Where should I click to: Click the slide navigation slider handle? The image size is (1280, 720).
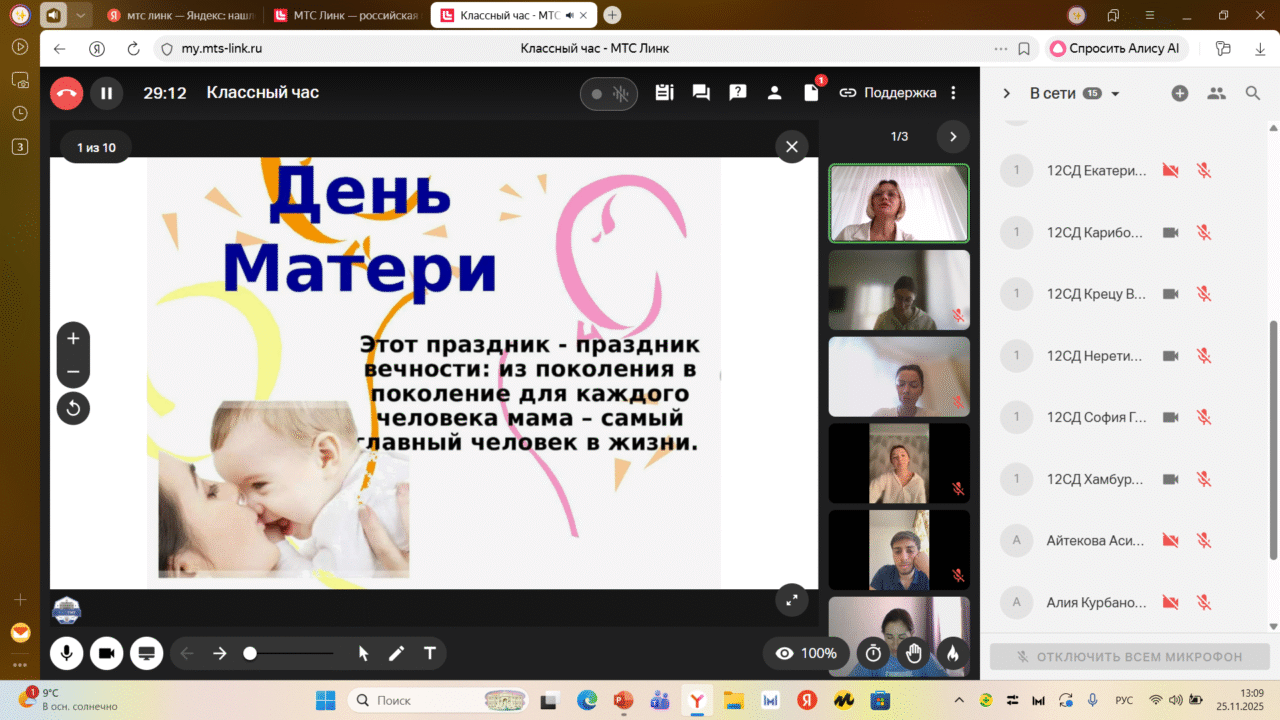pyautogui.click(x=250, y=653)
